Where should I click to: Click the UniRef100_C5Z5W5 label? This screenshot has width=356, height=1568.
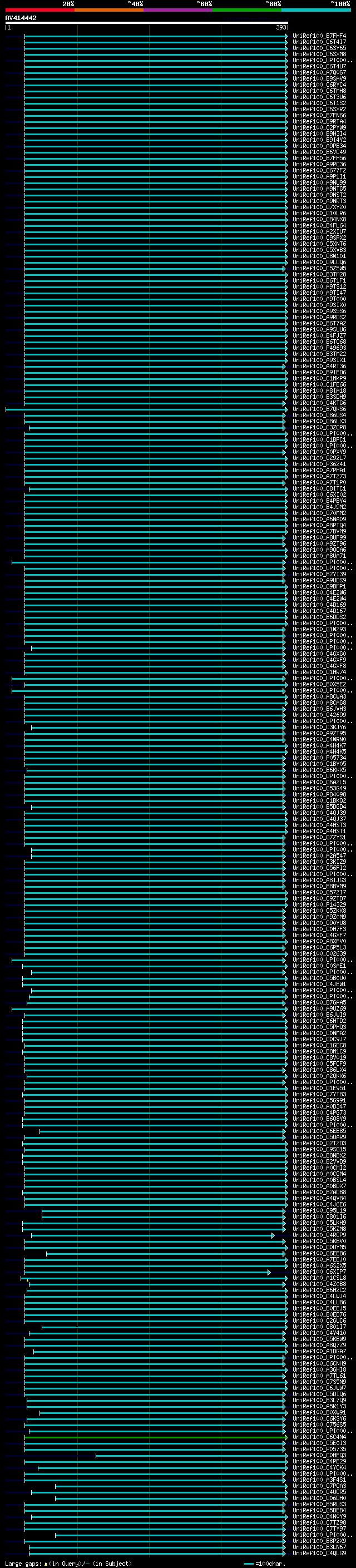pos(319,269)
